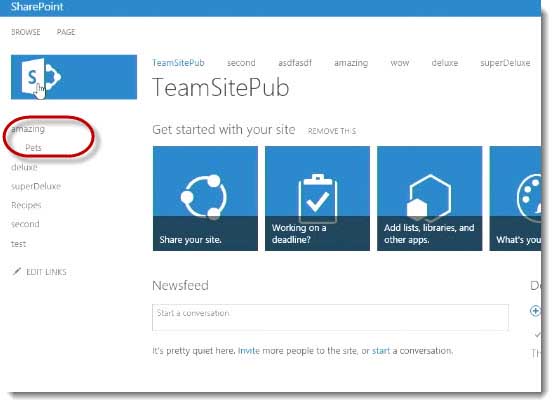Click the SharePoint site logo
This screenshot has height=407, width=556.
point(74,77)
